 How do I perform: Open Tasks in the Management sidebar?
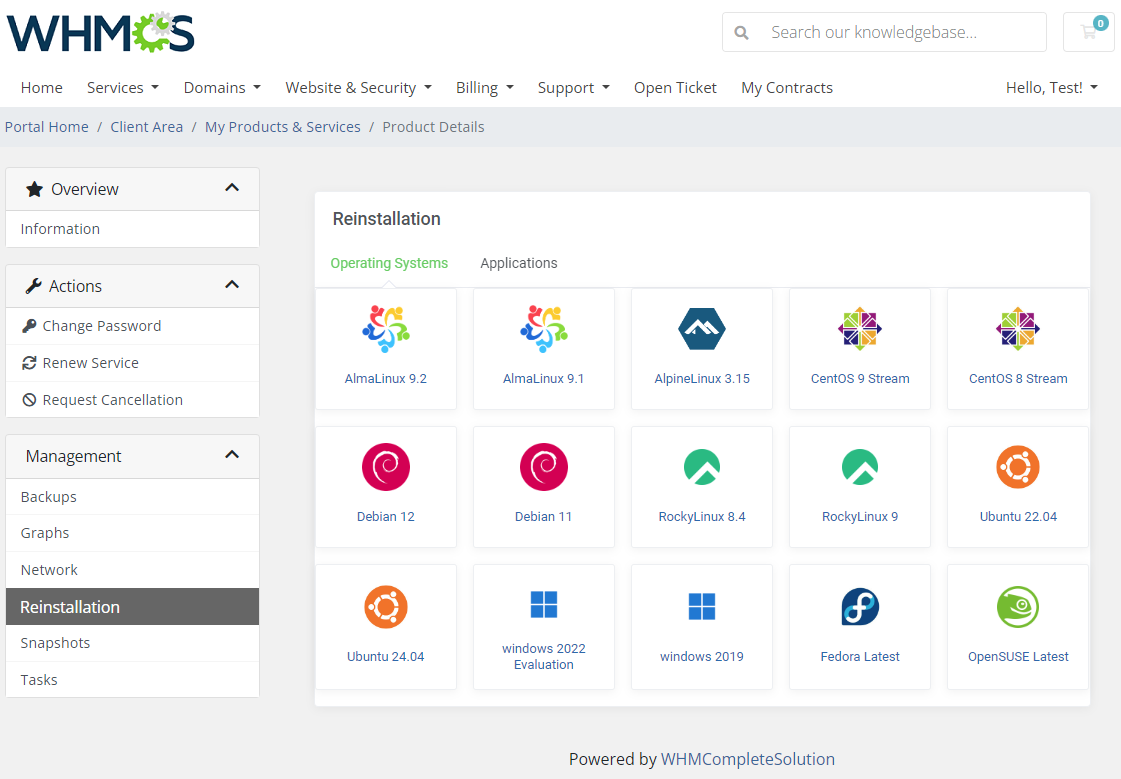[x=132, y=680]
